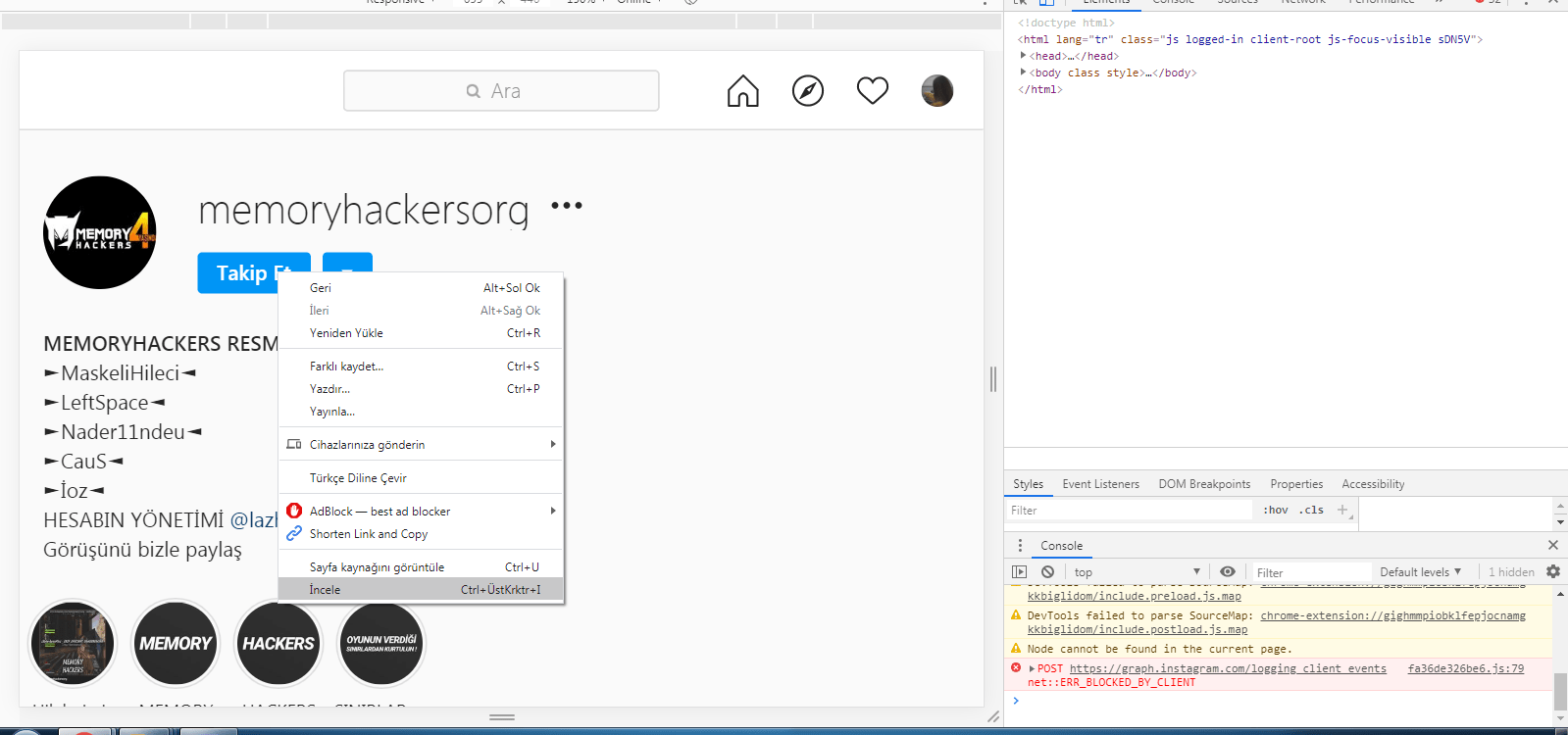Click the memoryhackersorg username heading
This screenshot has width=1568, height=735.
point(364,210)
